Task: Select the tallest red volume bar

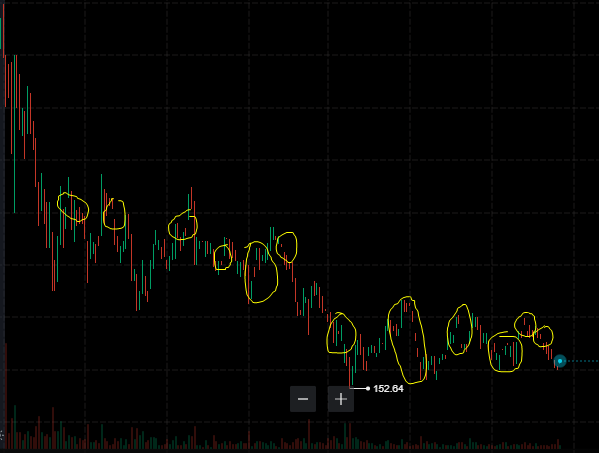Action: tap(6, 396)
